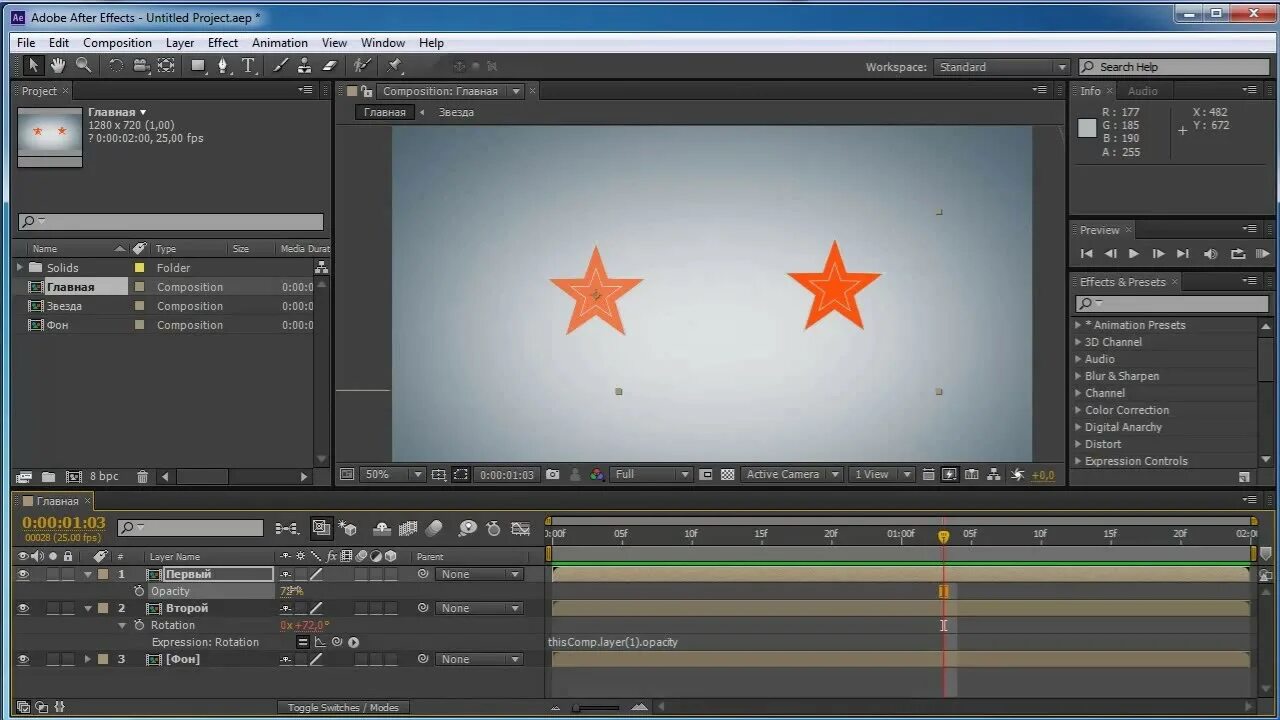Click the Delete trash icon in Project panel
Screen dimensions: 1280x720
(142, 477)
